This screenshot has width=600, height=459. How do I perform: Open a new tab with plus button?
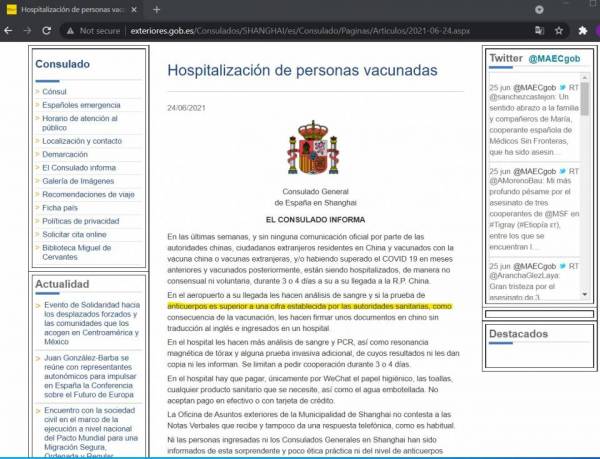point(157,10)
